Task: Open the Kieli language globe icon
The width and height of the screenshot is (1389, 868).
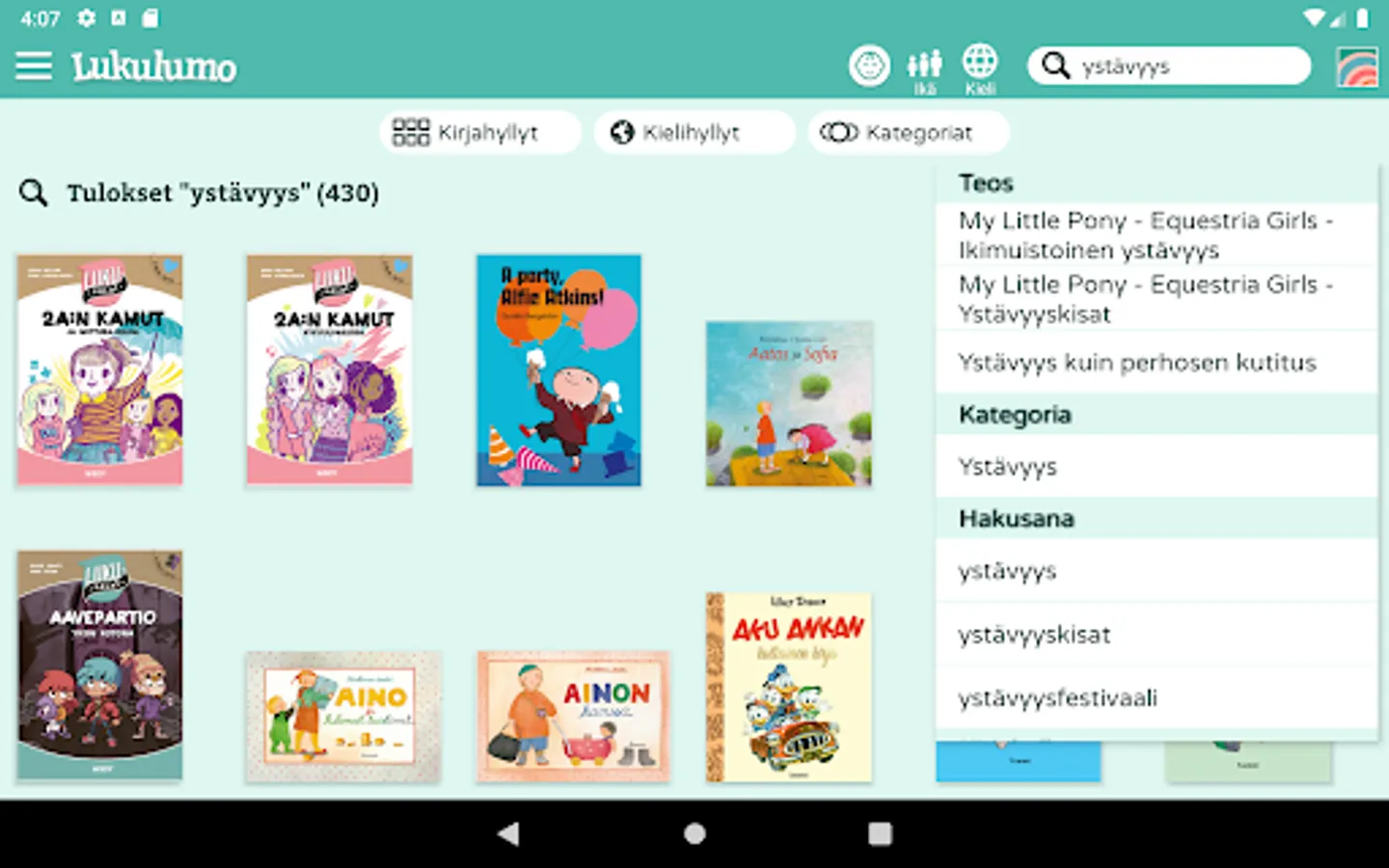Action: 980,69
